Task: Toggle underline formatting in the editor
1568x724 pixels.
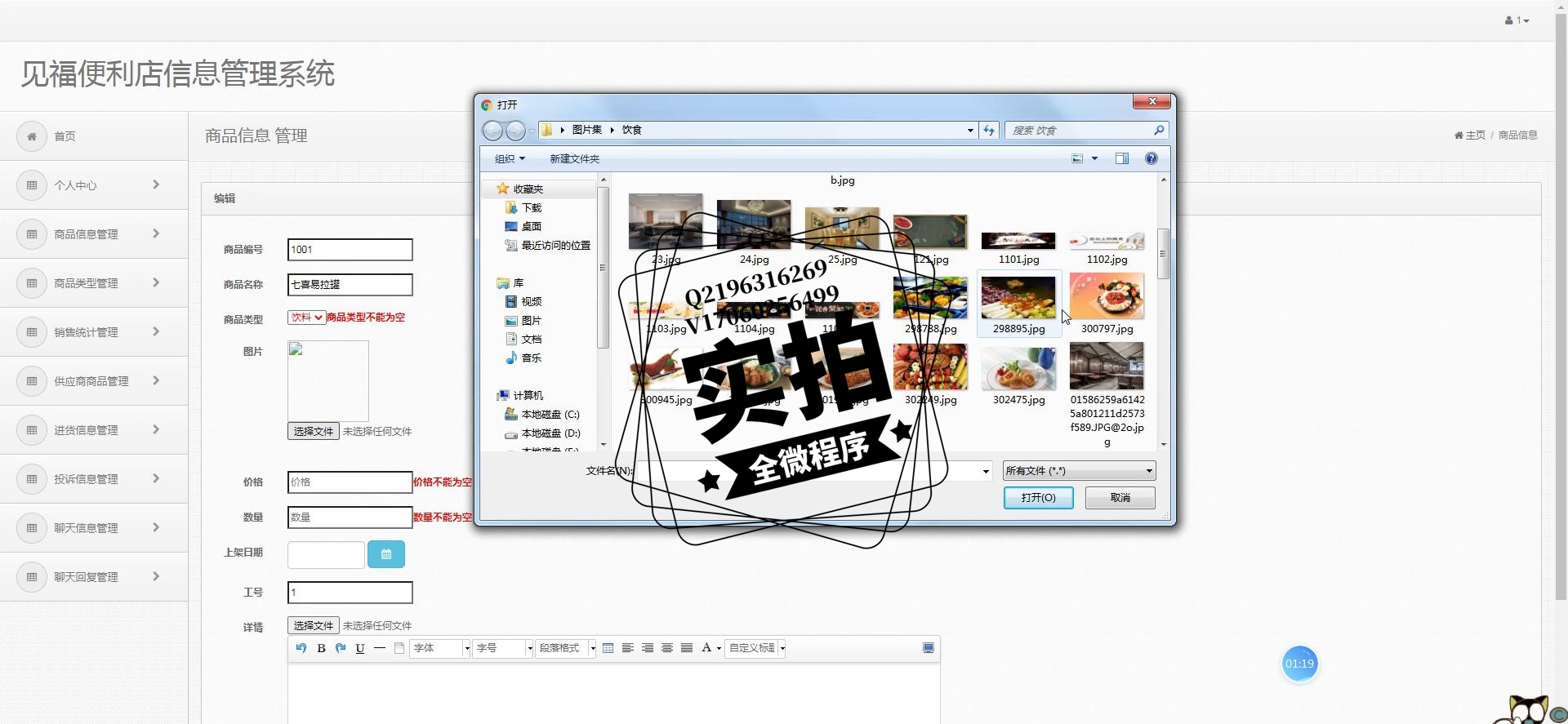Action: (x=360, y=648)
